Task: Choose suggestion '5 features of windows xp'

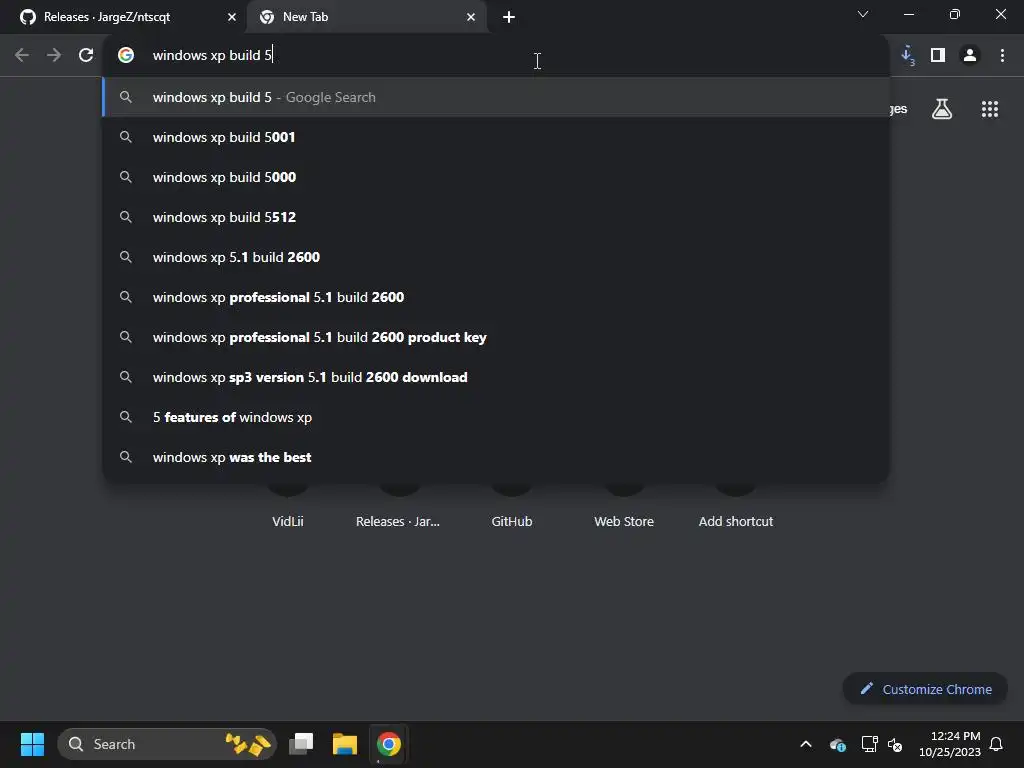Action: pos(496,417)
